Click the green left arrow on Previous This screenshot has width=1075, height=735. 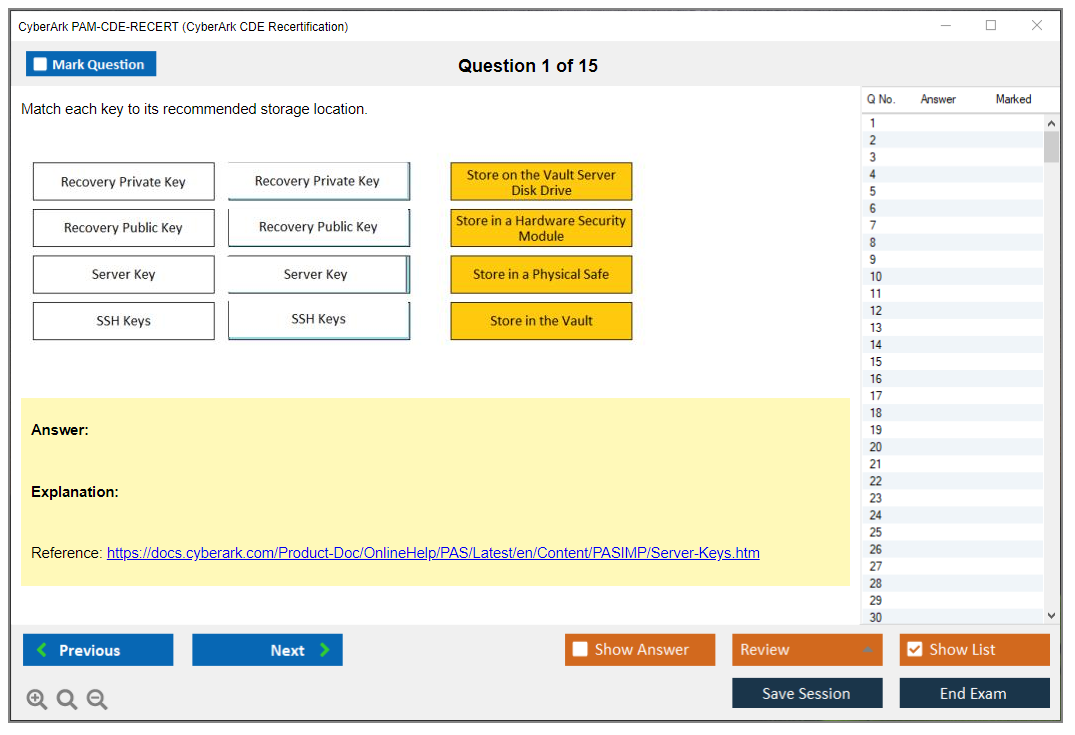(41, 650)
